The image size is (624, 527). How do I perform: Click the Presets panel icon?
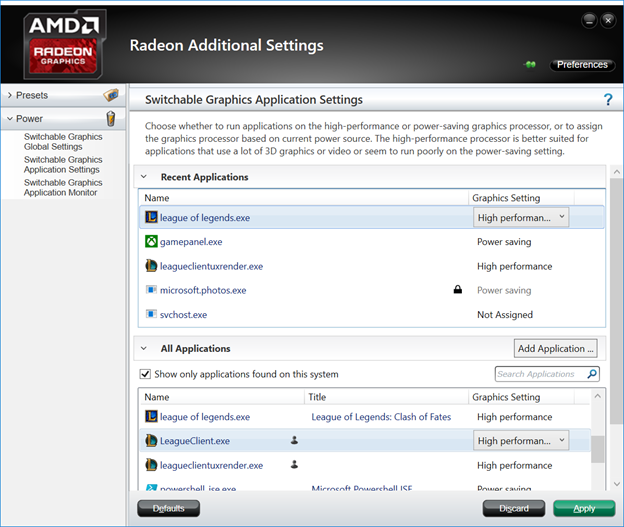(x=111, y=95)
